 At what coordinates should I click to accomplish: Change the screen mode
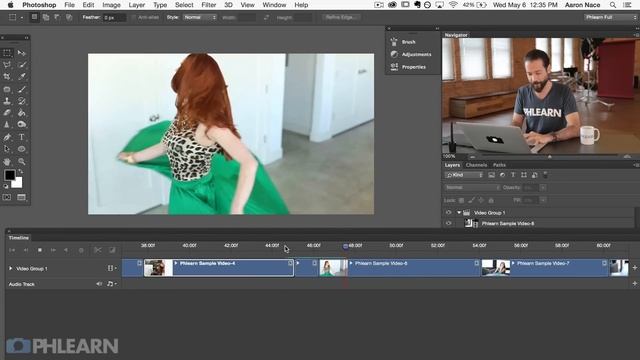point(22,198)
